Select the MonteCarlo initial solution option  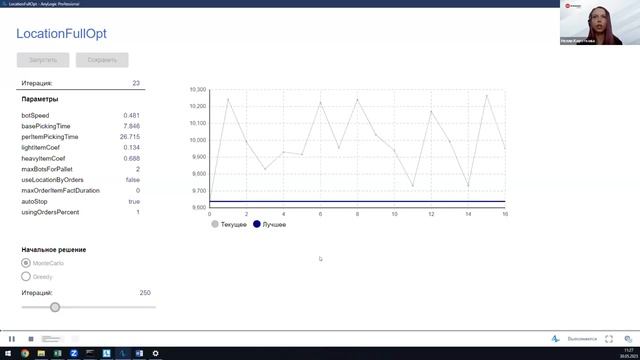[x=26, y=263]
